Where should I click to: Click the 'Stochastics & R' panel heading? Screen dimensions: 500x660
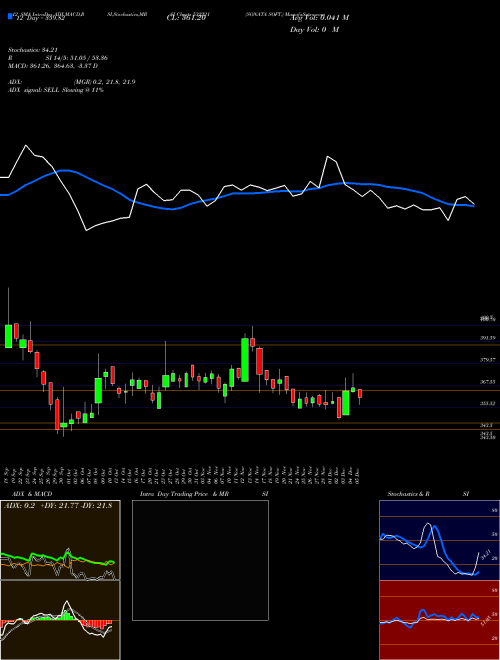pos(409,494)
